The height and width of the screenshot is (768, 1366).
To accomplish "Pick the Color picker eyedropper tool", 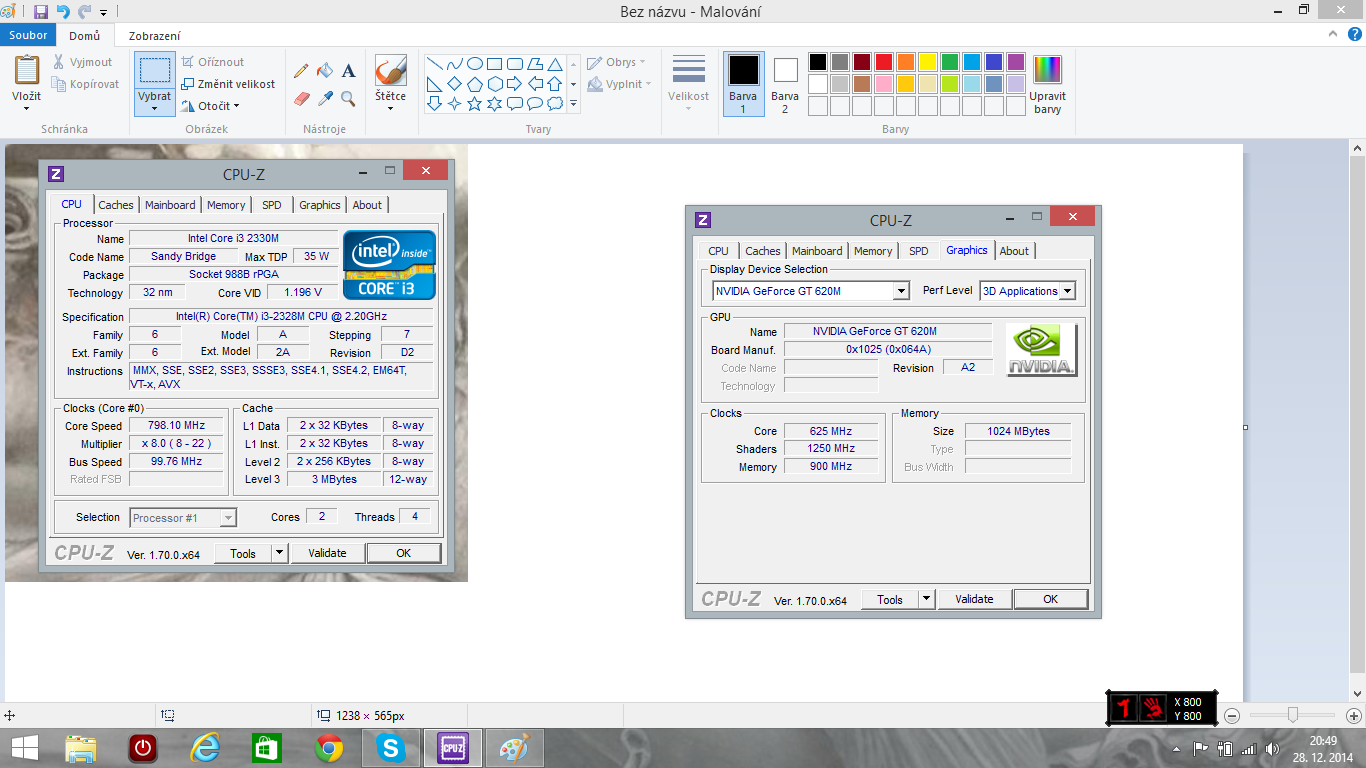I will pos(325,98).
